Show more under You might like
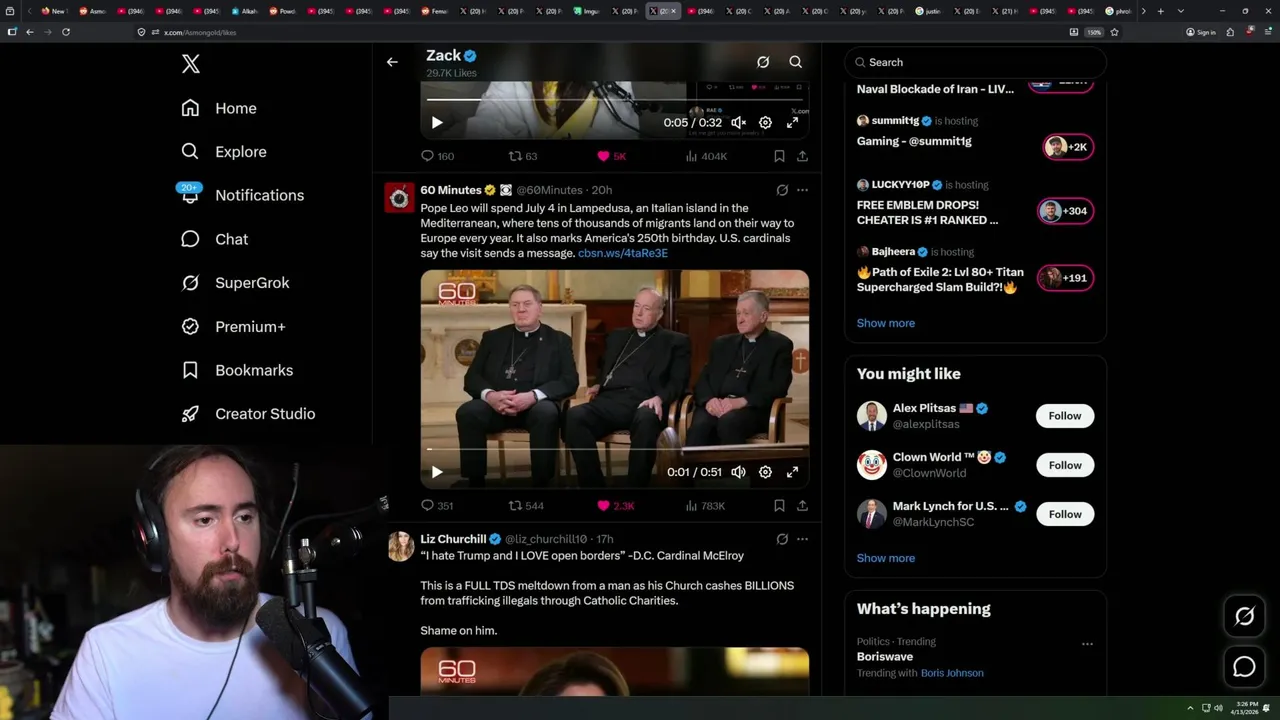Image resolution: width=1280 pixels, height=720 pixels. (886, 558)
